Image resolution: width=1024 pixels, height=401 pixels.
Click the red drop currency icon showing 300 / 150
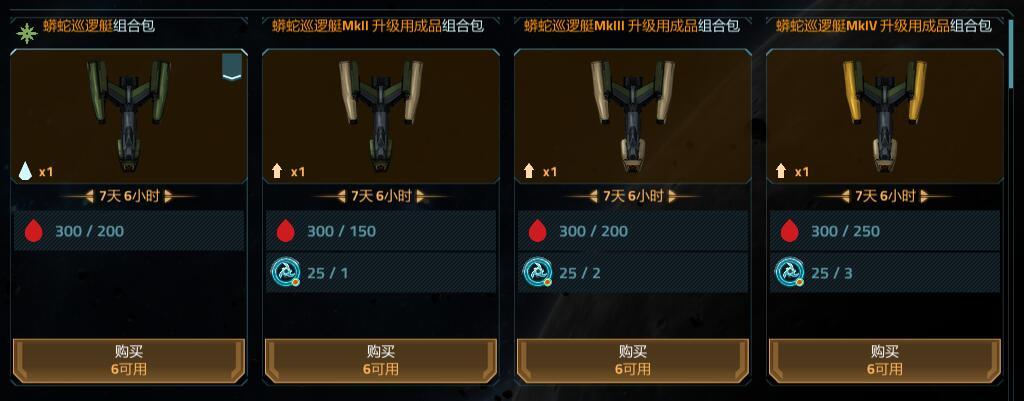(x=285, y=231)
